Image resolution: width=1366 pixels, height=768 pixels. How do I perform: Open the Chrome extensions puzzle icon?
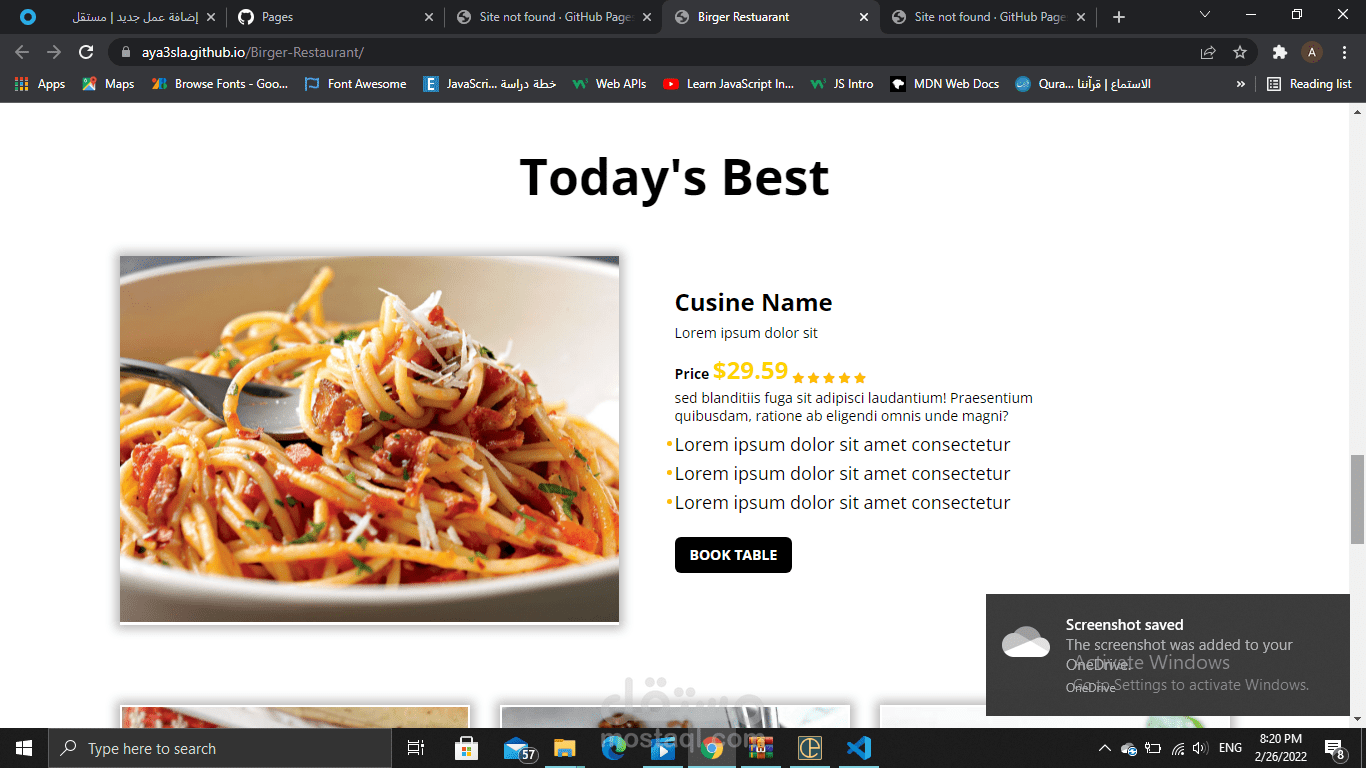[x=1279, y=52]
